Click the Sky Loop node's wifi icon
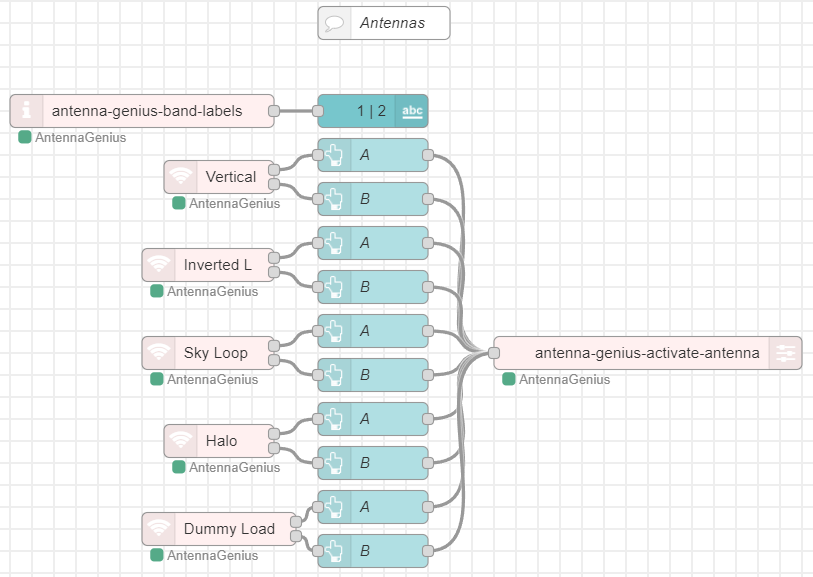The image size is (813, 577). point(159,353)
